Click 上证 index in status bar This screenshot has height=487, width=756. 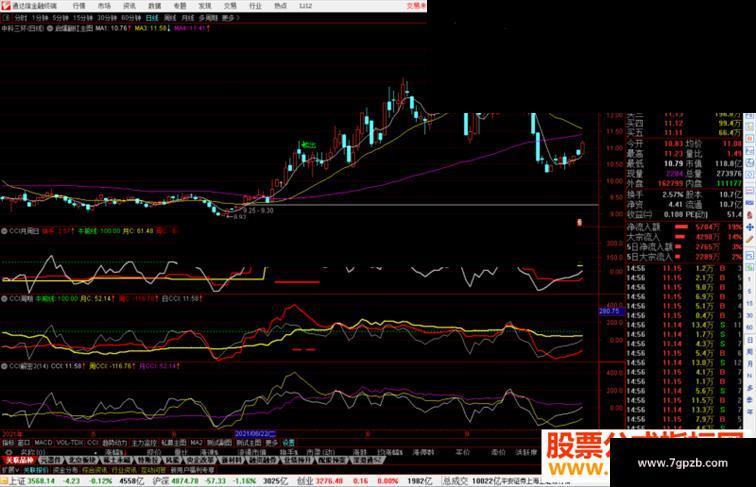(17, 481)
